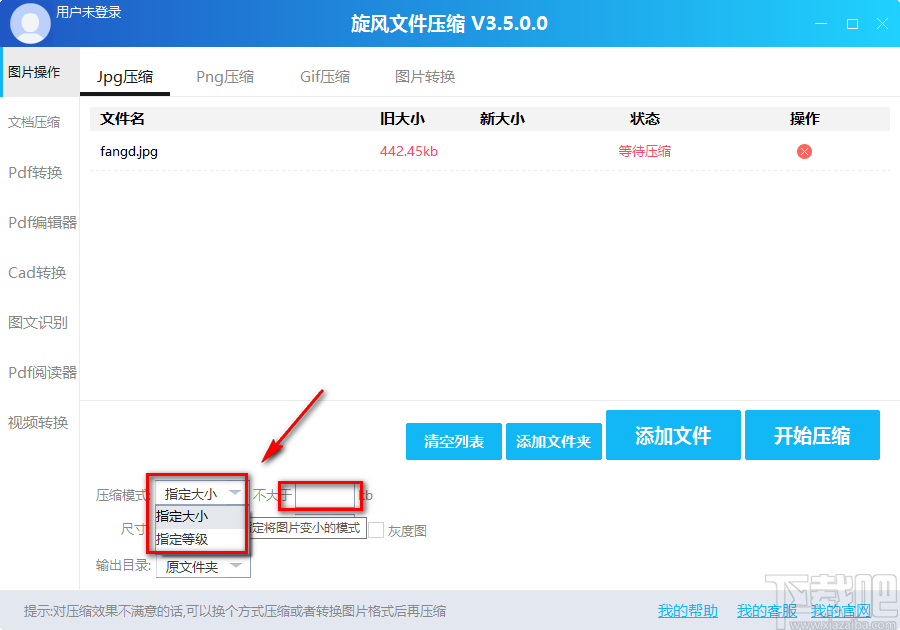Viewport: 900px width, 630px height.
Task: Click the user avatar icon
Action: pyautogui.click(x=29, y=22)
